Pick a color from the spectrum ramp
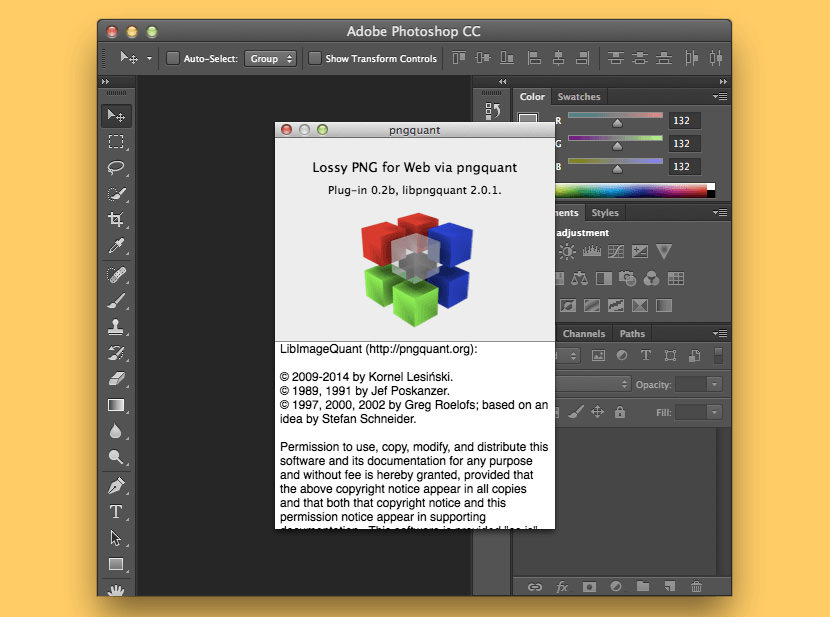Viewport: 830px width, 617px height. tap(631, 190)
